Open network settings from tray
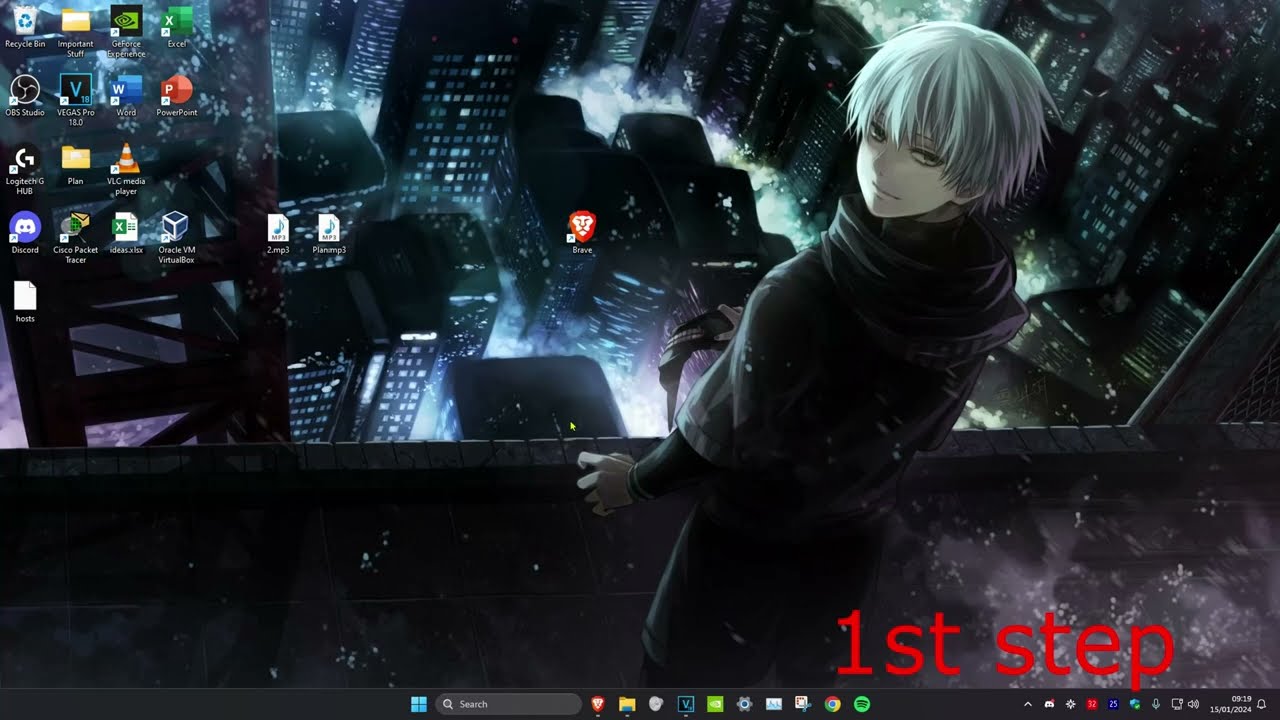This screenshot has width=1280, height=720. pos(1177,704)
